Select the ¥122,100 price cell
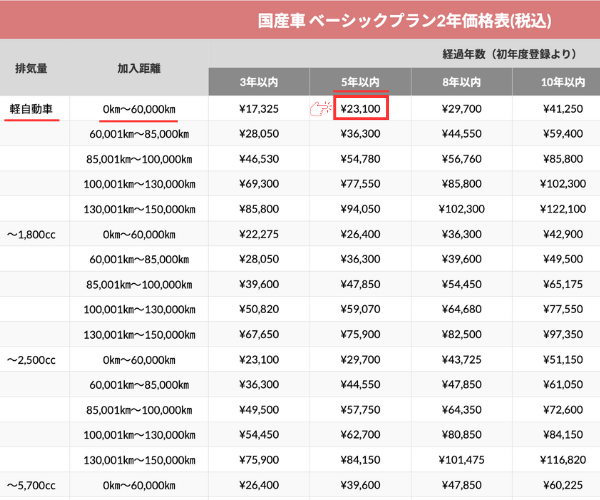This screenshot has width=600, height=500. 558,209
